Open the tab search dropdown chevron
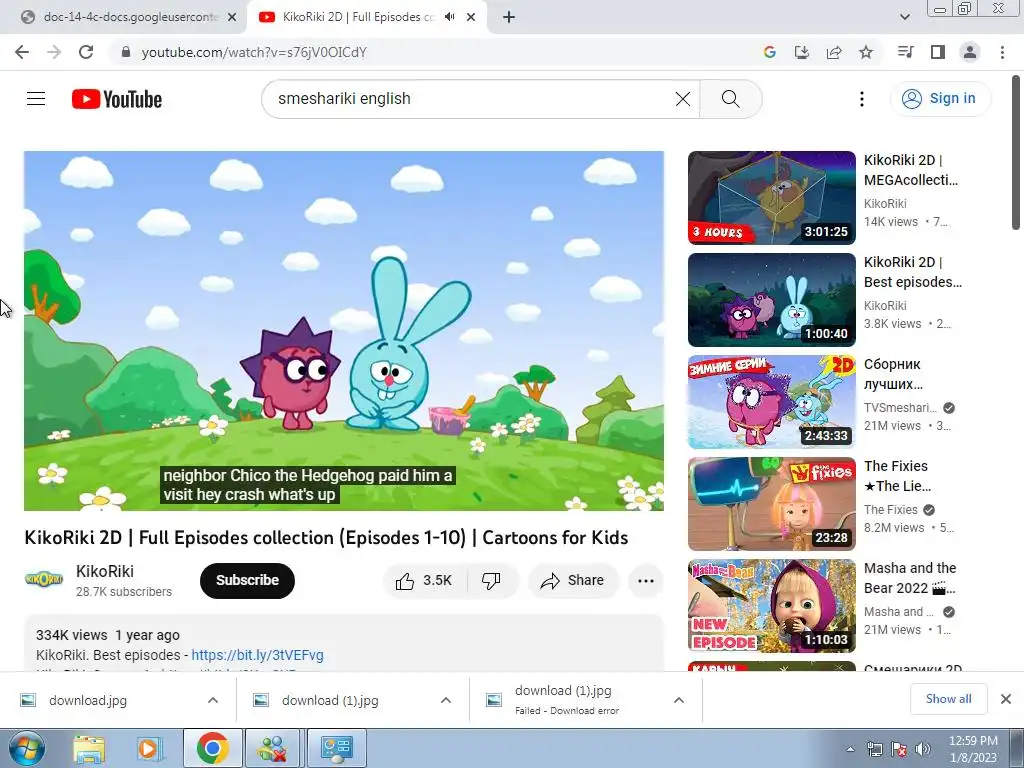The height and width of the screenshot is (768, 1024). pyautogui.click(x=904, y=18)
